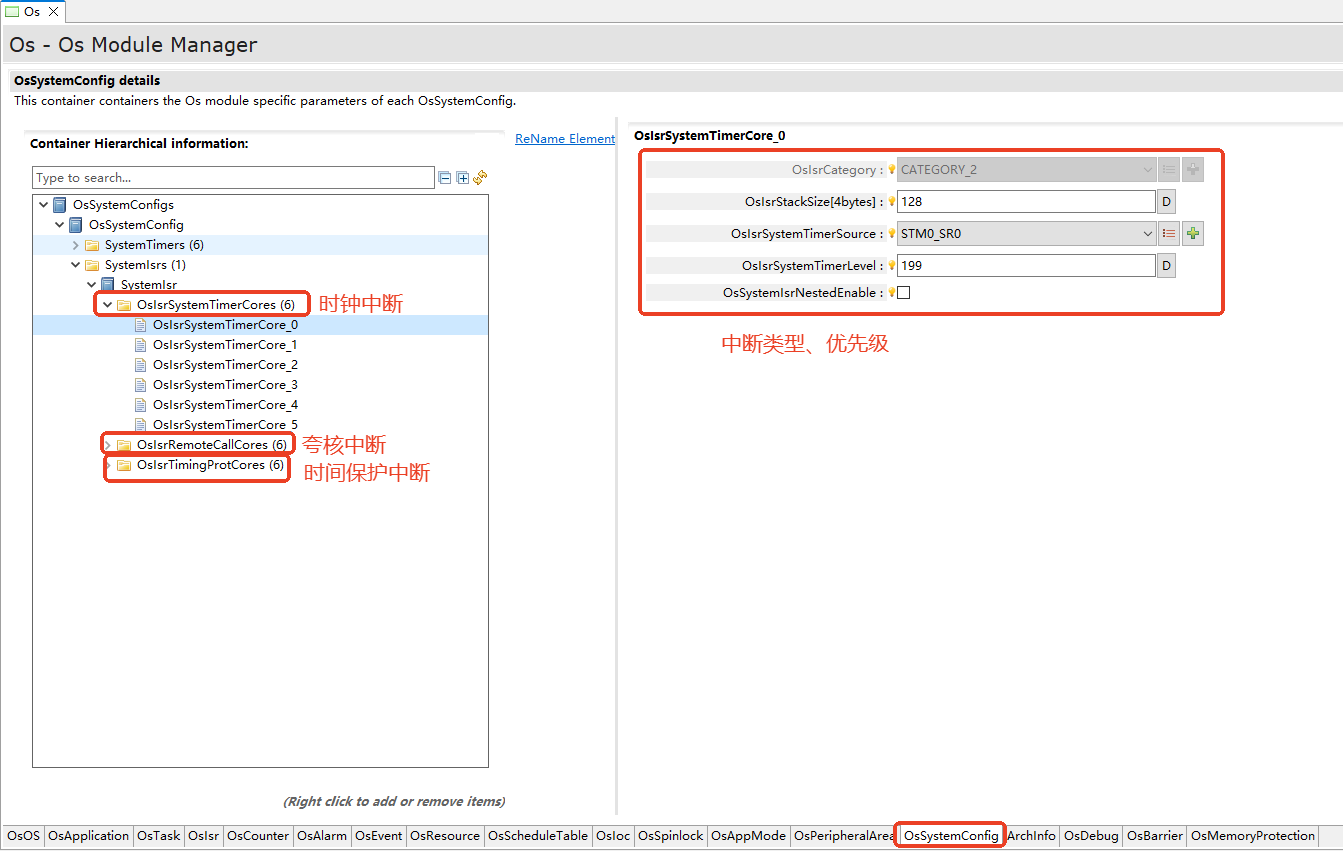Select the OsPeripheralArea tab

pyautogui.click(x=843, y=836)
